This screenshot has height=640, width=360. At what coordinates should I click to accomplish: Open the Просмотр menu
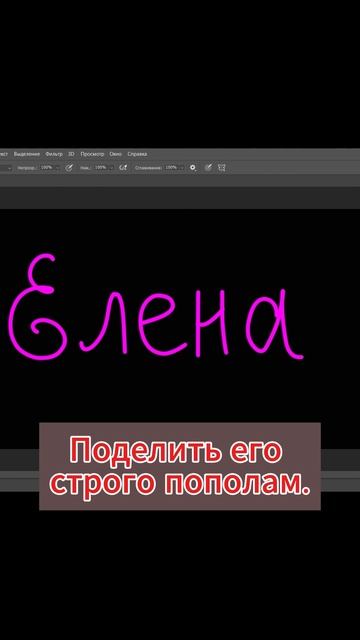pyautogui.click(x=92, y=154)
